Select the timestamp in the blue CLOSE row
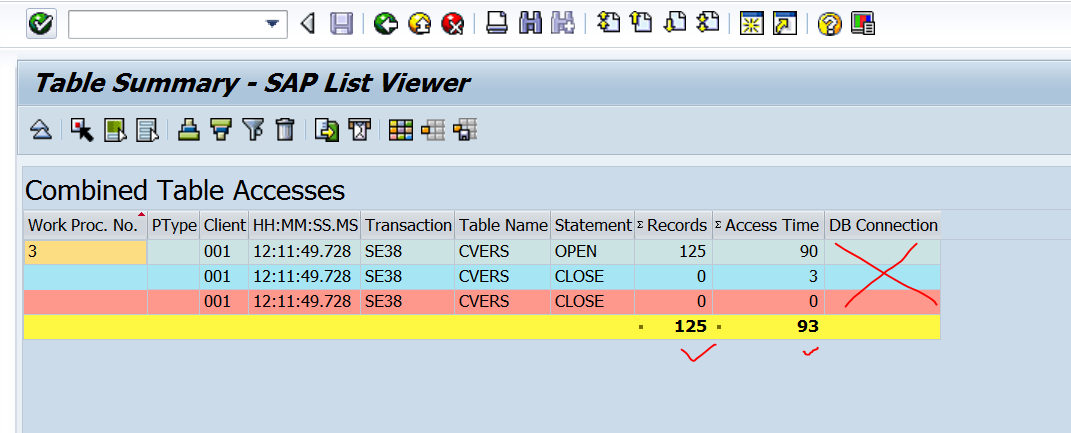Screen dimensions: 1071x433 tap(305, 277)
